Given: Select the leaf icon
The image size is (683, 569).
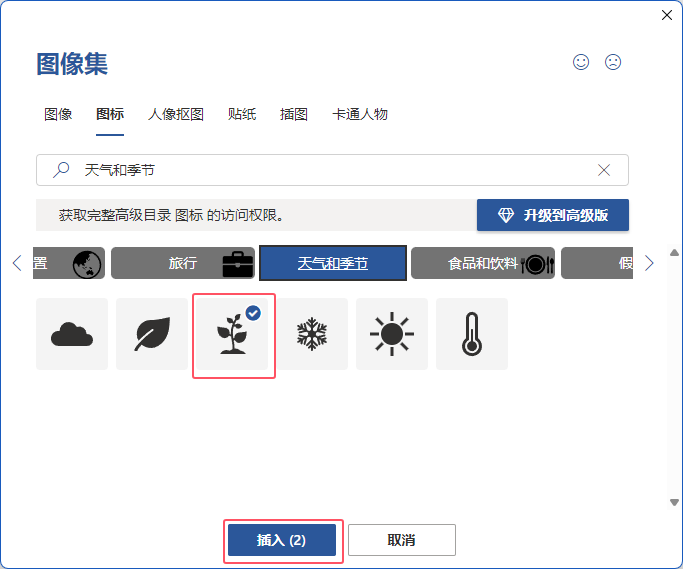Looking at the screenshot, I should click(152, 334).
